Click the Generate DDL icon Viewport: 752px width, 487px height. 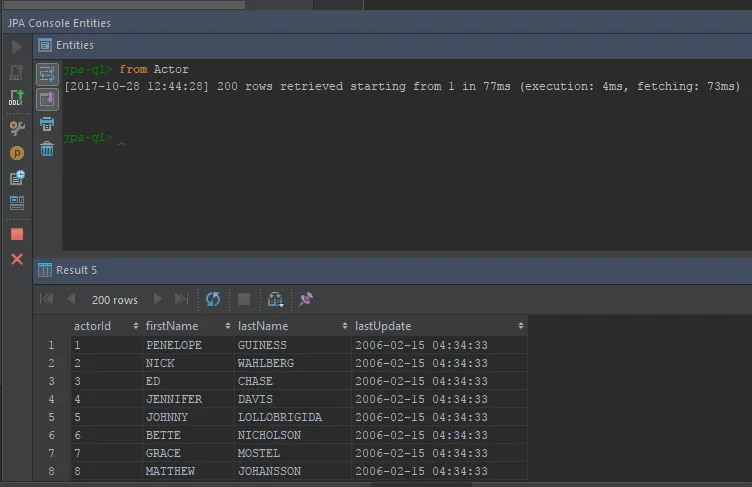point(16,97)
